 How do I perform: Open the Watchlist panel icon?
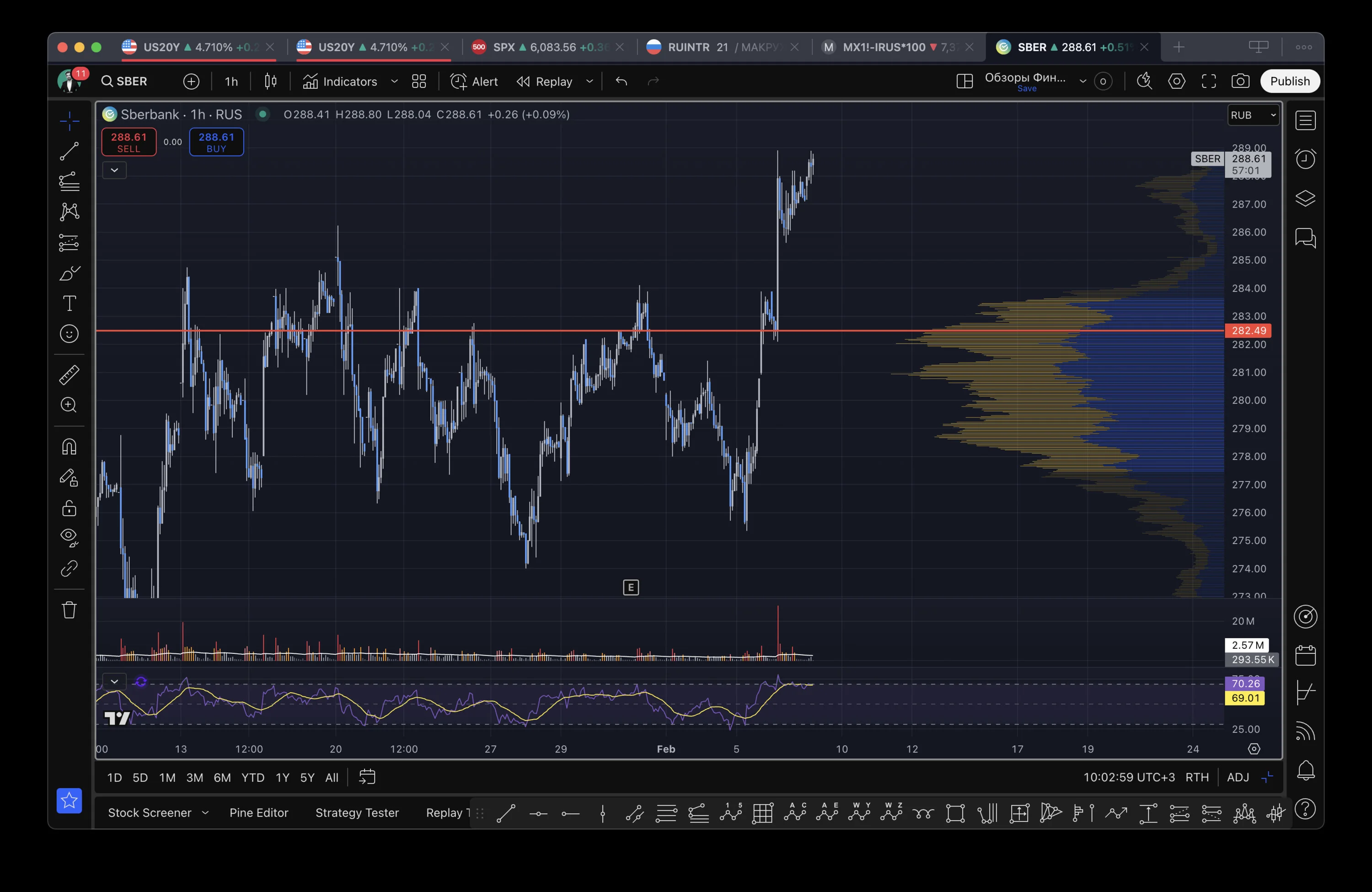point(1305,120)
